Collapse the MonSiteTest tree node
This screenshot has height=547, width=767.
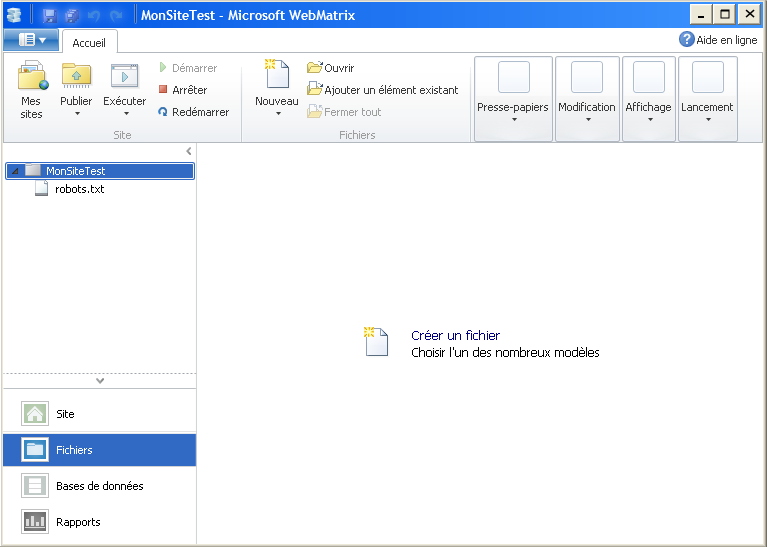click(x=13, y=171)
